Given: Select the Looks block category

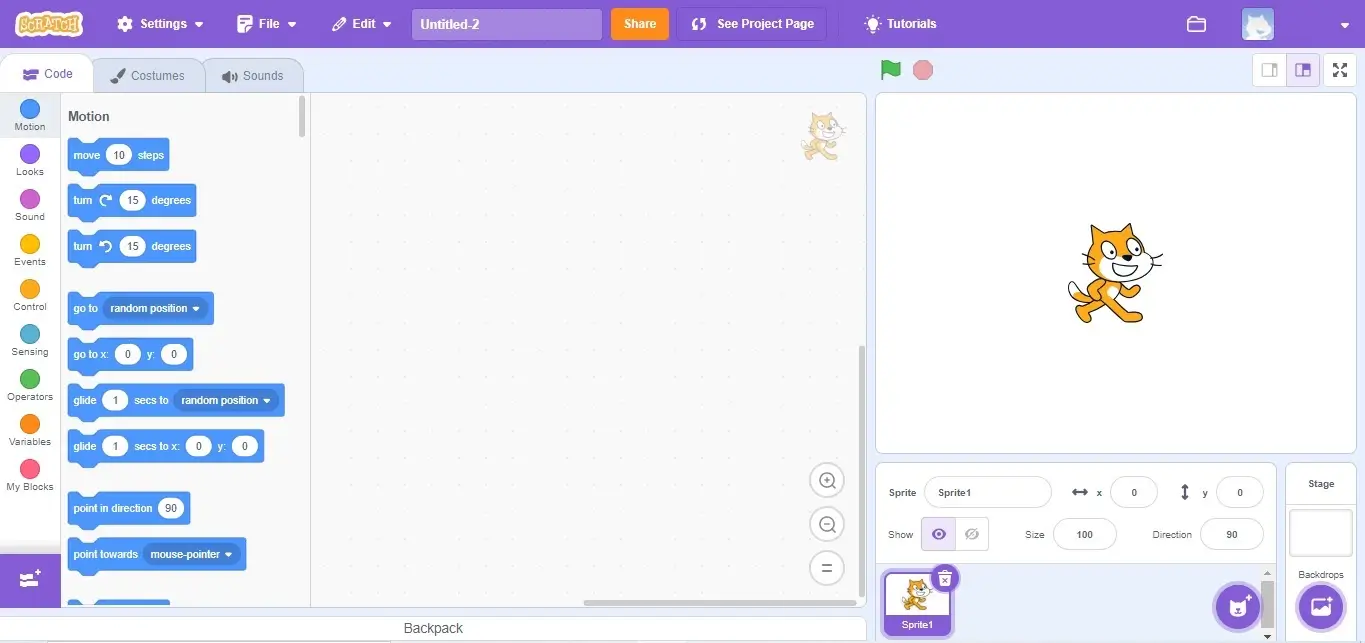Looking at the screenshot, I should point(30,160).
